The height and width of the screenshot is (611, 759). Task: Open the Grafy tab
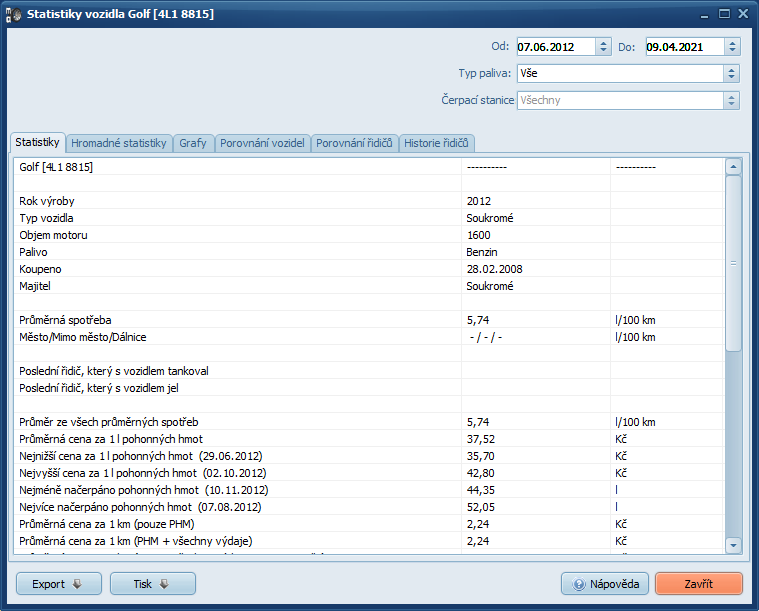pyautogui.click(x=193, y=143)
